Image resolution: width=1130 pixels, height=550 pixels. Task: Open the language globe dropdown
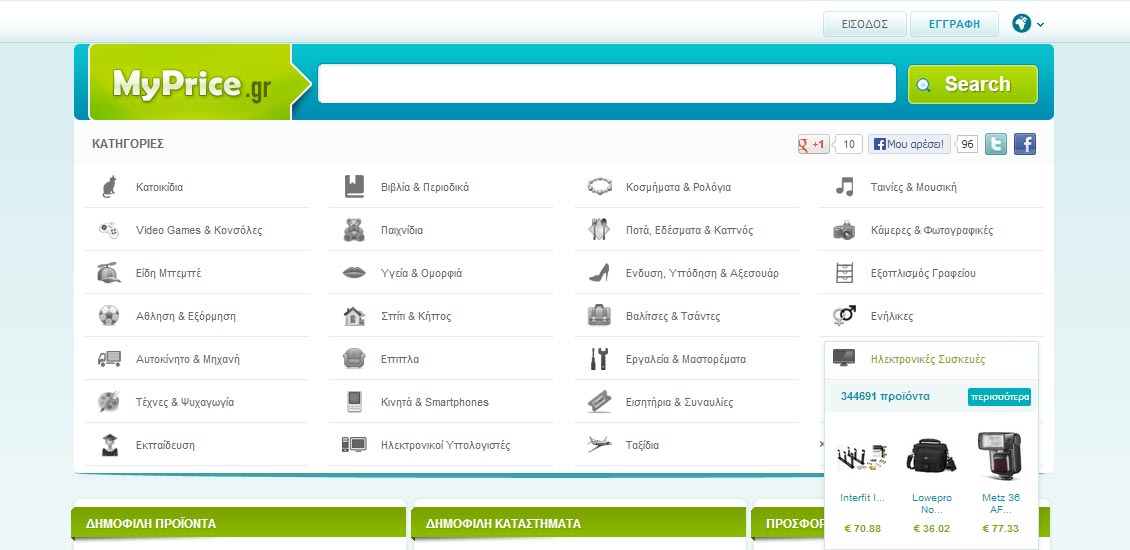click(x=1027, y=24)
